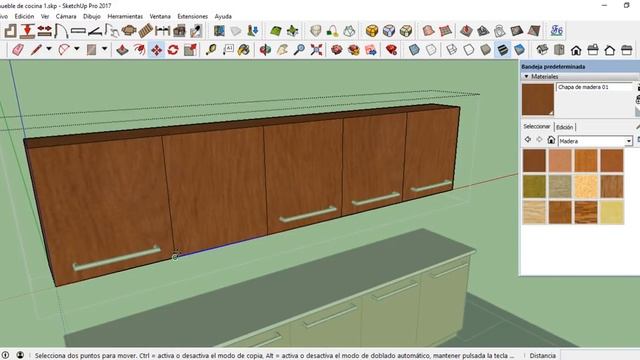Screen dimensions: 640x360
Task: Select the Rectangle shape tool
Action: [x=91, y=50]
